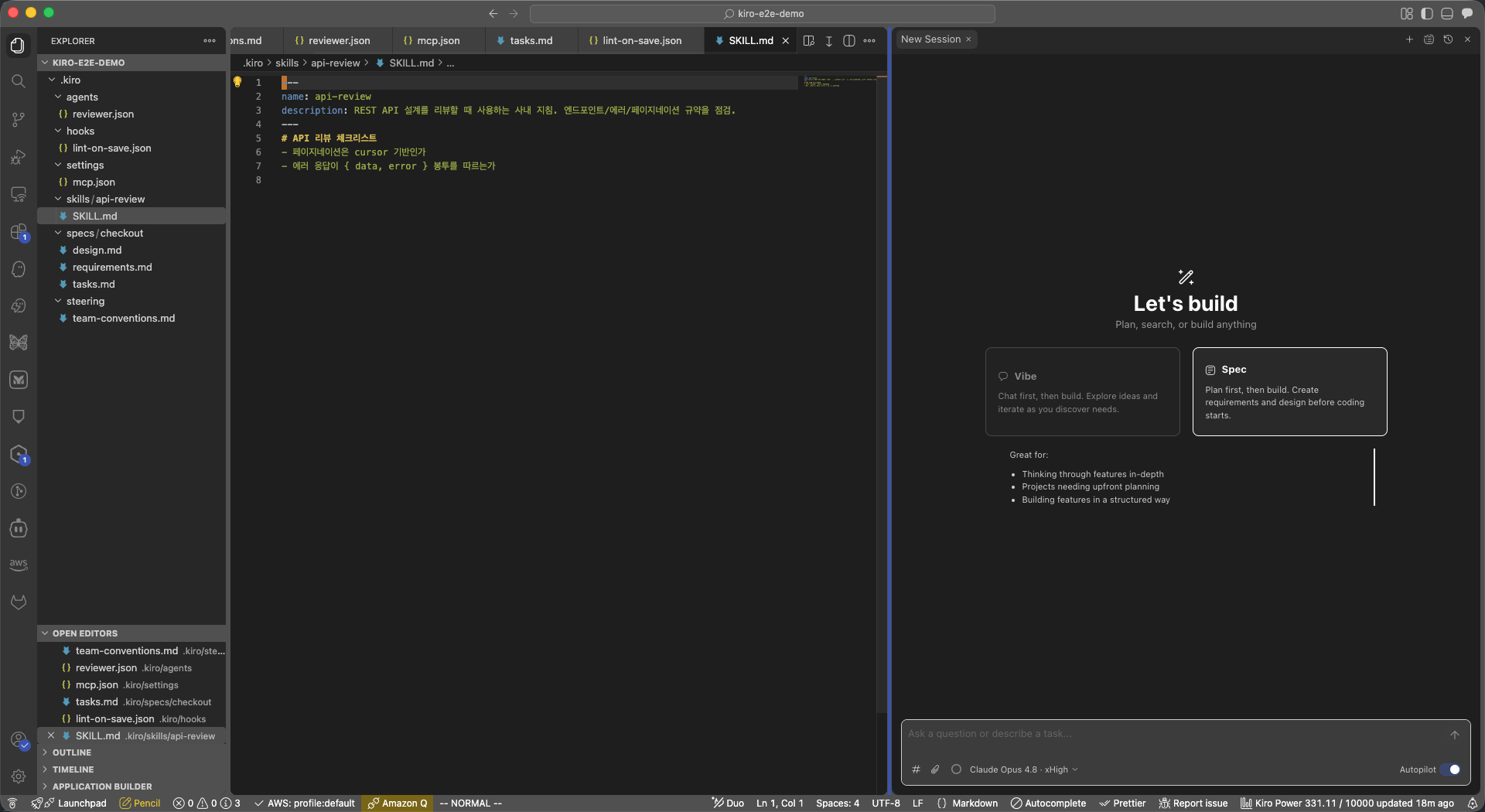
Task: Click the split editor right icon
Action: (x=848, y=41)
